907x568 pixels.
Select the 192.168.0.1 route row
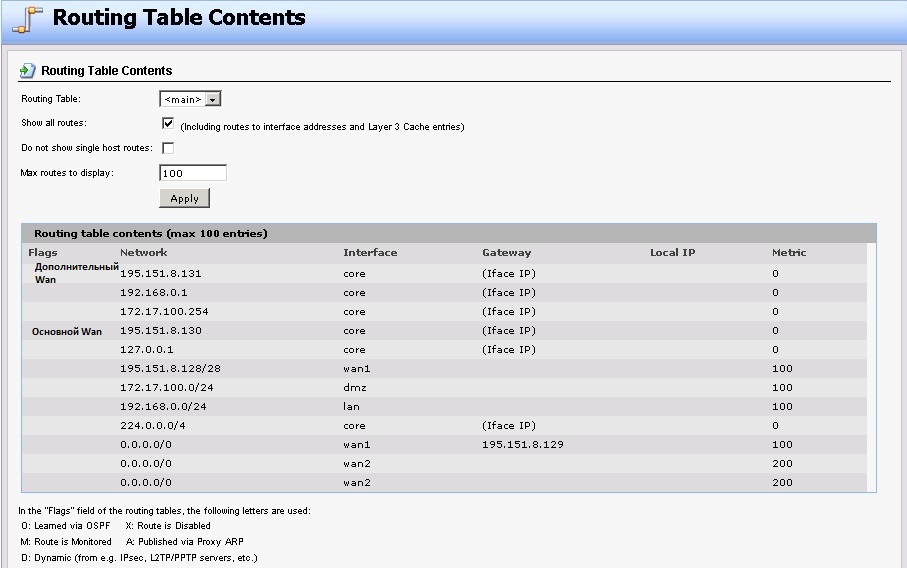click(x=153, y=293)
